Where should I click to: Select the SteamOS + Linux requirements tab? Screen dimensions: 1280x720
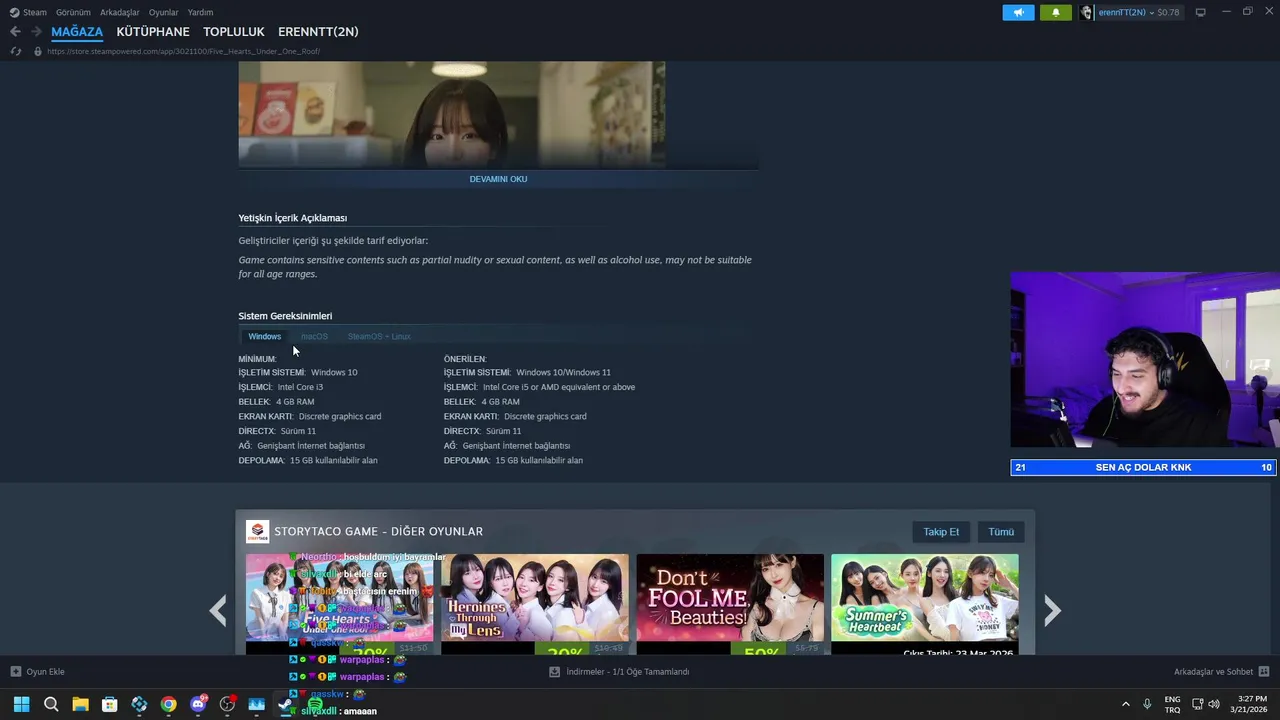pos(379,336)
